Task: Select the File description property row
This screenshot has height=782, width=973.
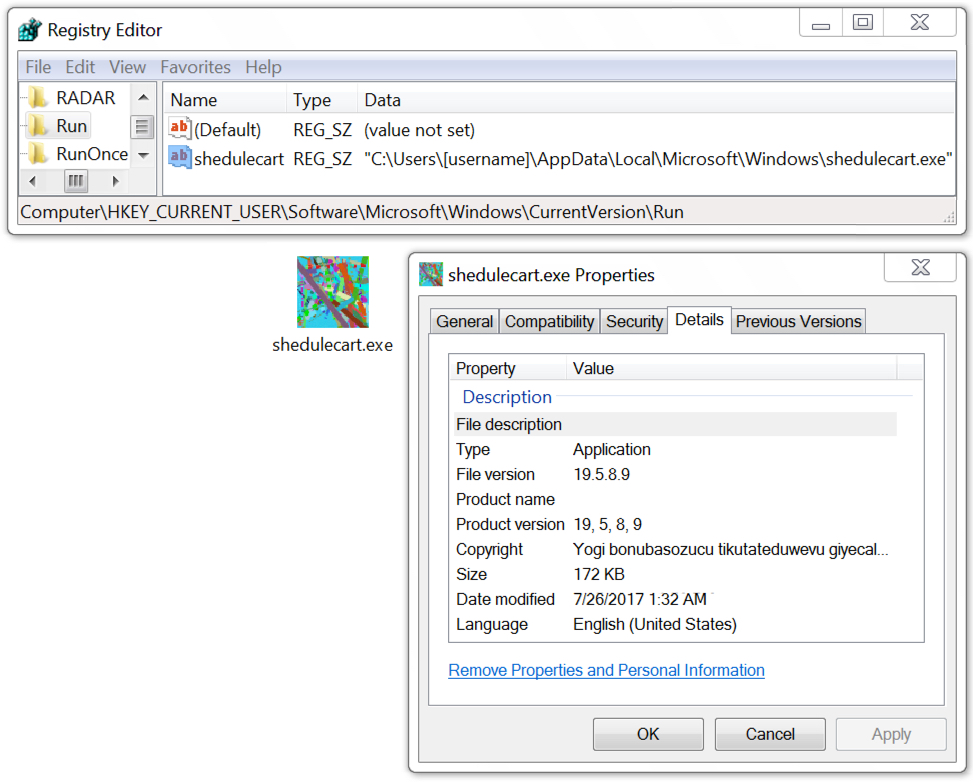Action: (x=675, y=425)
